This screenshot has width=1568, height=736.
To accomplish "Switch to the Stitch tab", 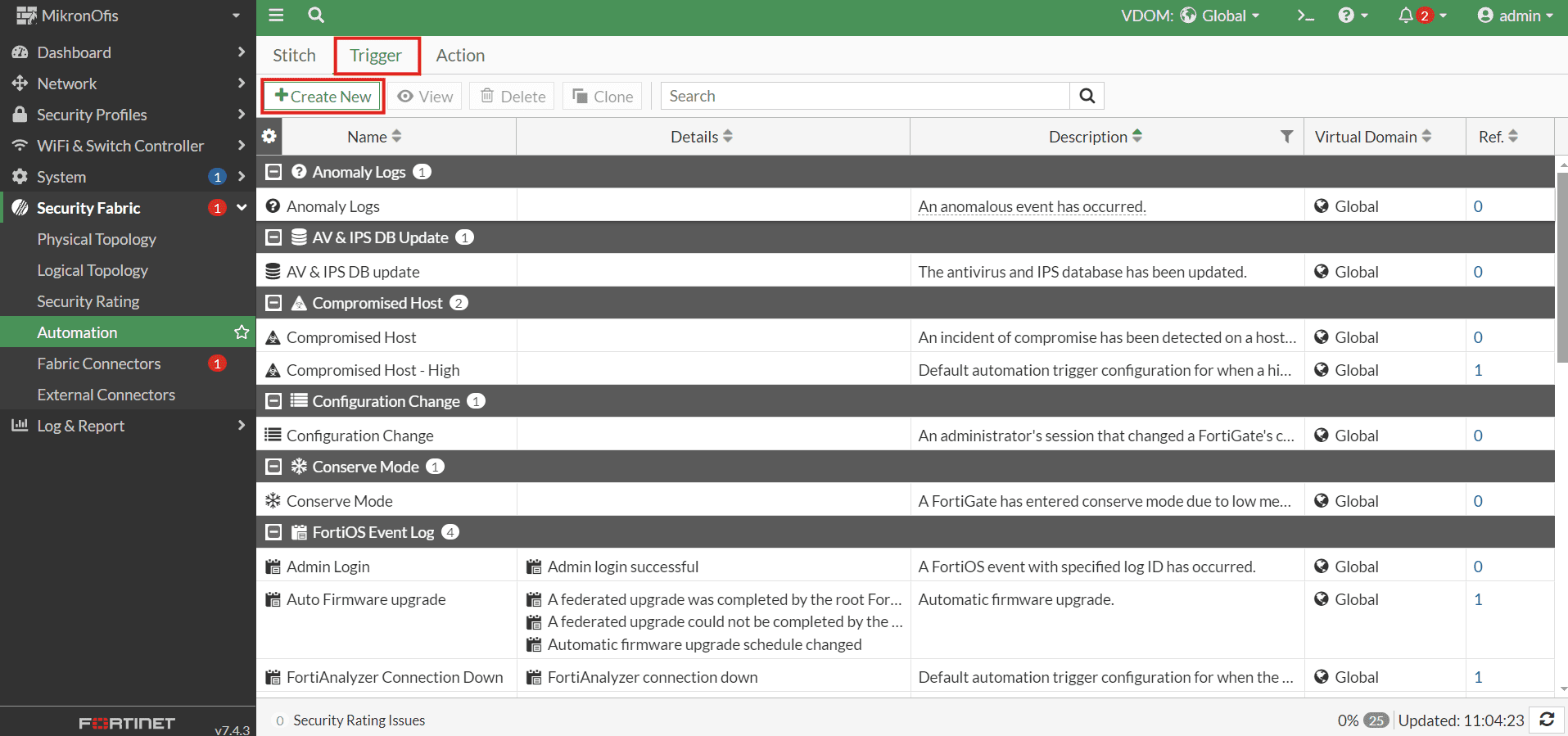I will click(x=294, y=55).
